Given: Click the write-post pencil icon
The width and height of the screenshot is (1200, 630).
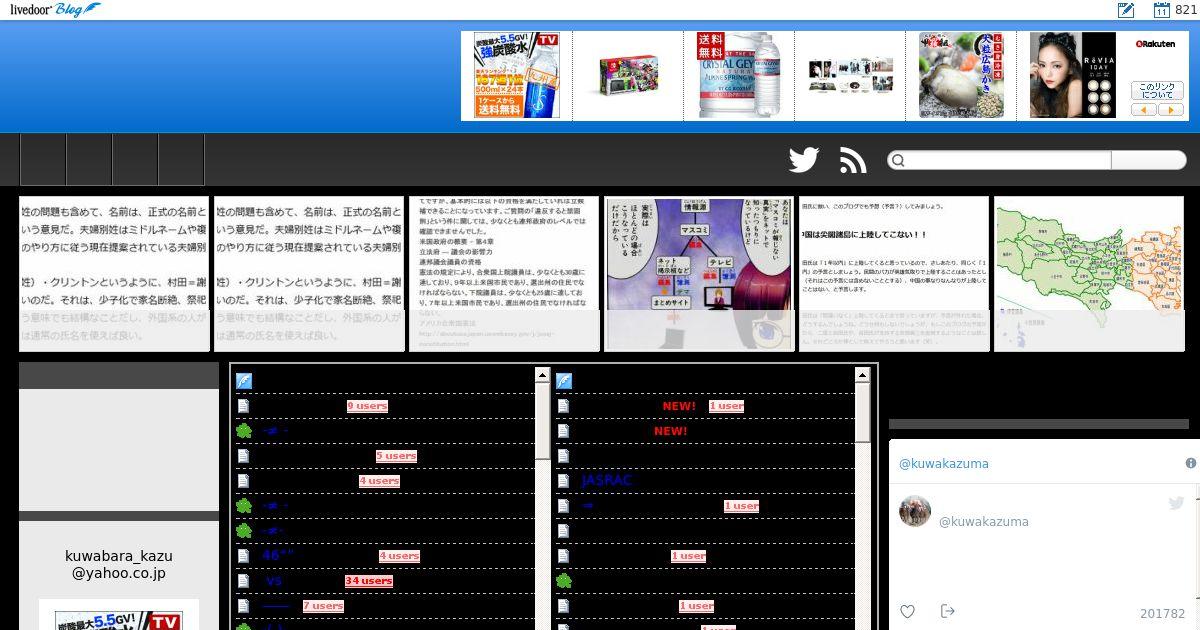Looking at the screenshot, I should (x=1125, y=10).
